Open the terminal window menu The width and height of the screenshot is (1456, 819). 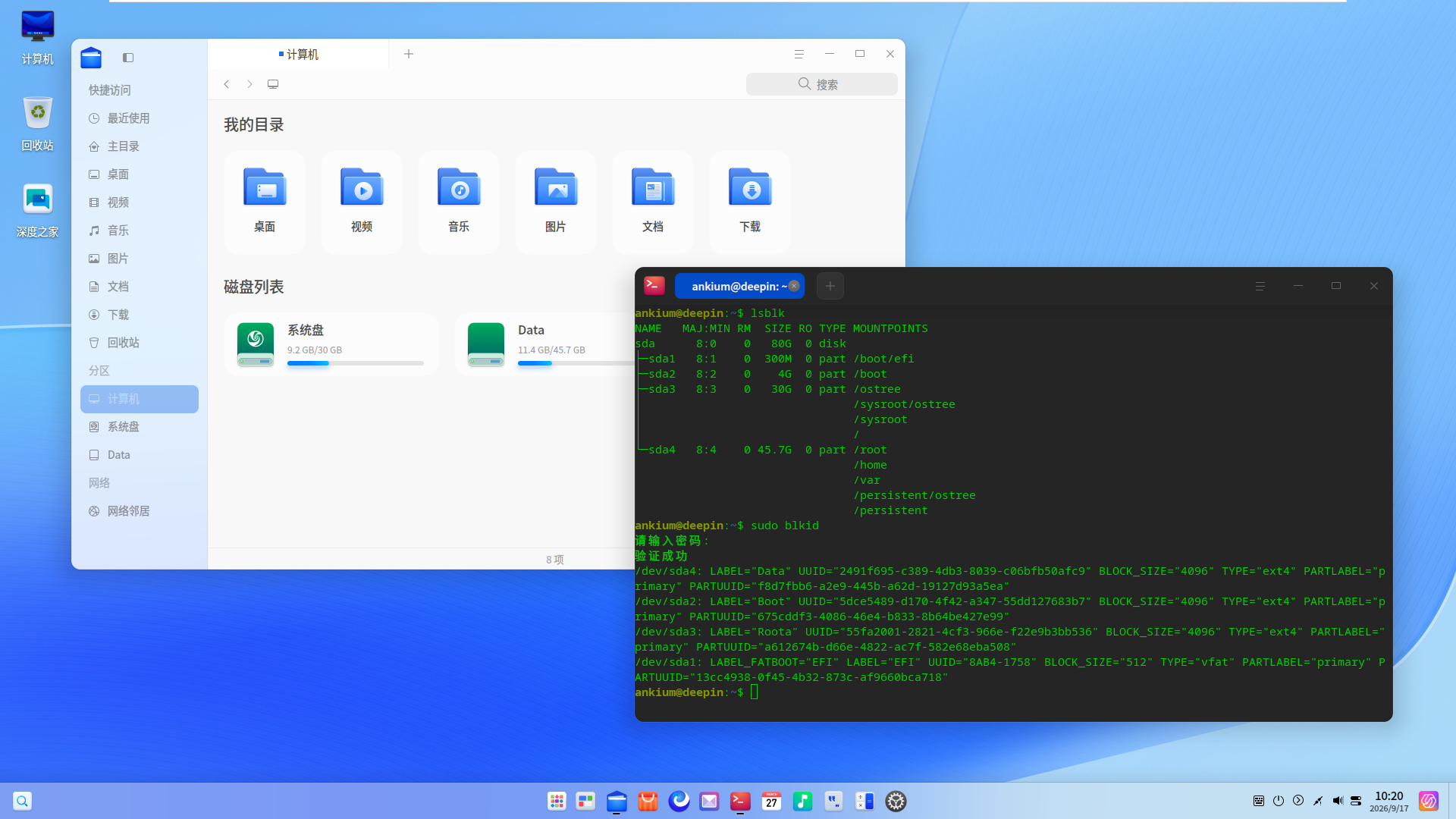(x=1260, y=286)
